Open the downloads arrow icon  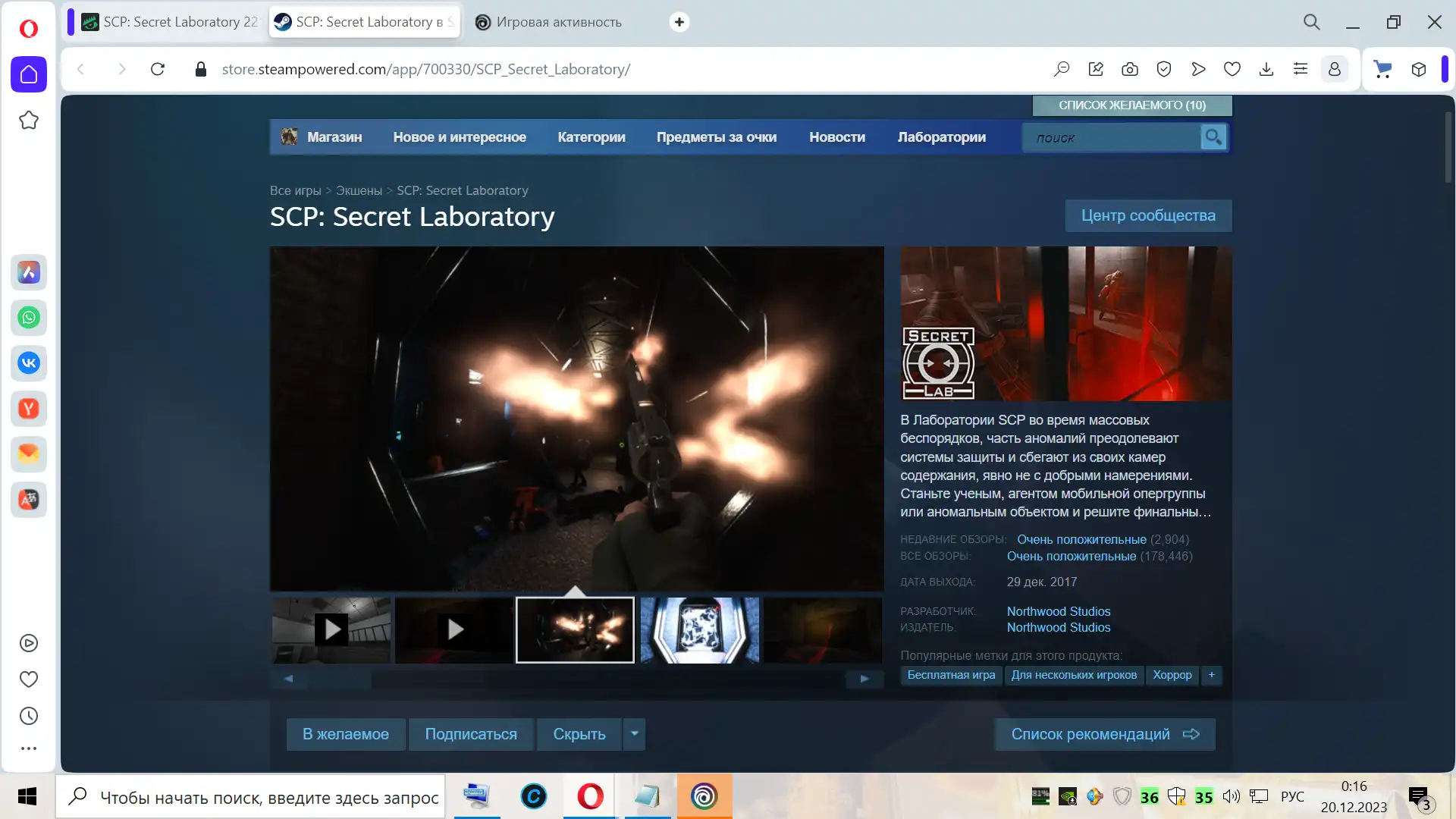pyautogui.click(x=1266, y=69)
